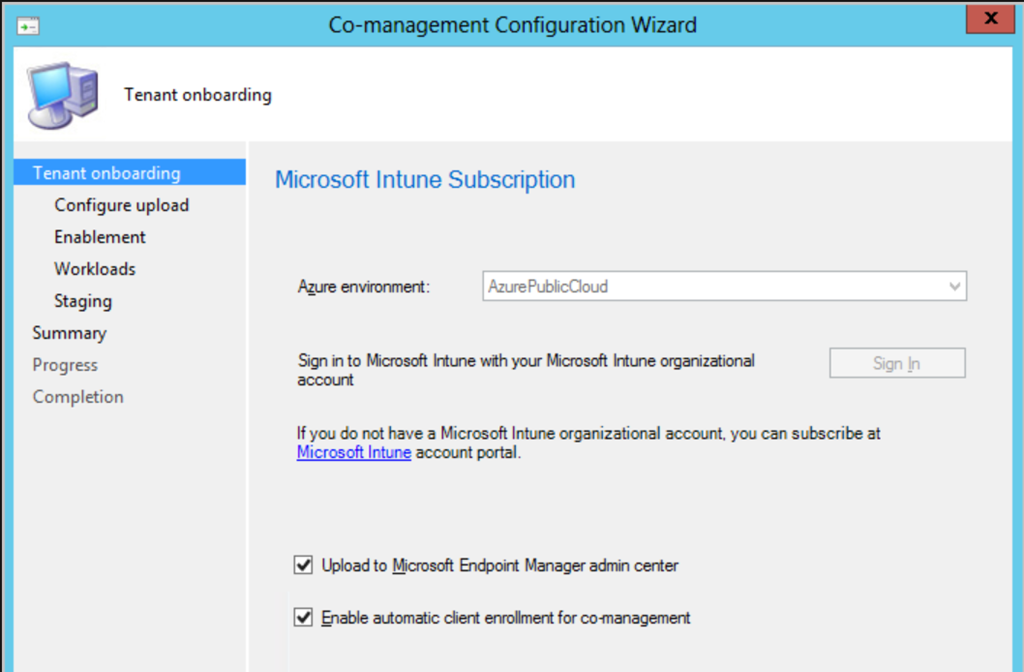
Task: Click the Completion step in the sidebar
Action: coord(78,397)
